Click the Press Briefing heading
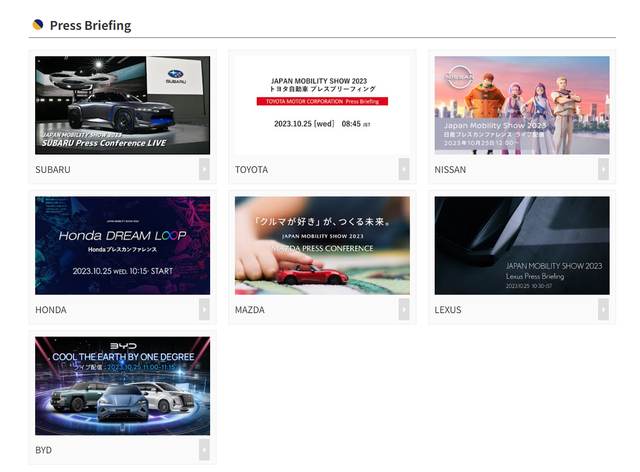This screenshot has height=472, width=640. click(90, 25)
